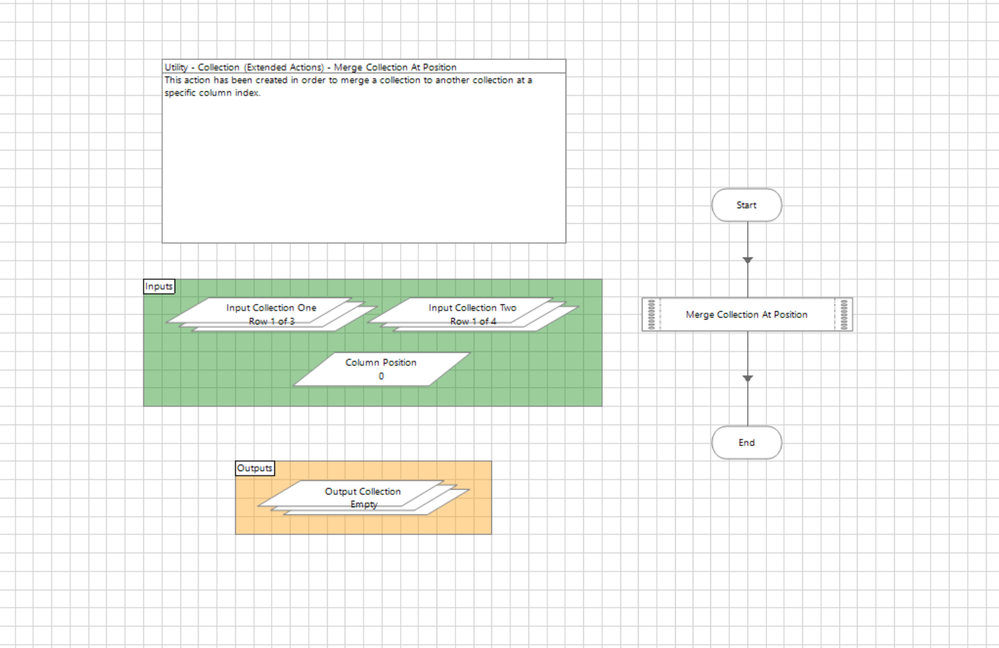Screen dimensions: 999x648
Task: Select the Input Collection Two data item
Action: click(x=473, y=314)
